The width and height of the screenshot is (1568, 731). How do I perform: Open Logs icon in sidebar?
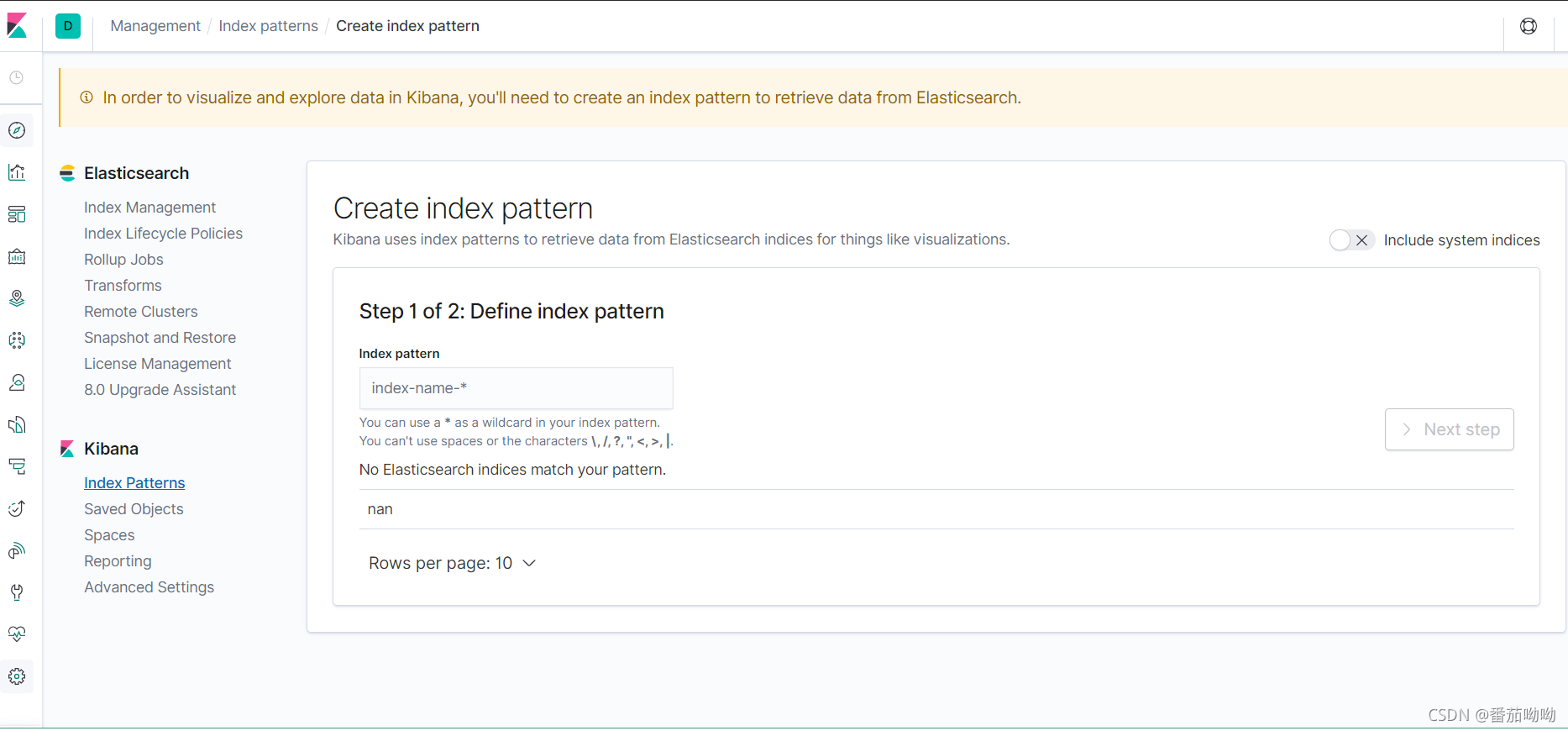tap(17, 424)
